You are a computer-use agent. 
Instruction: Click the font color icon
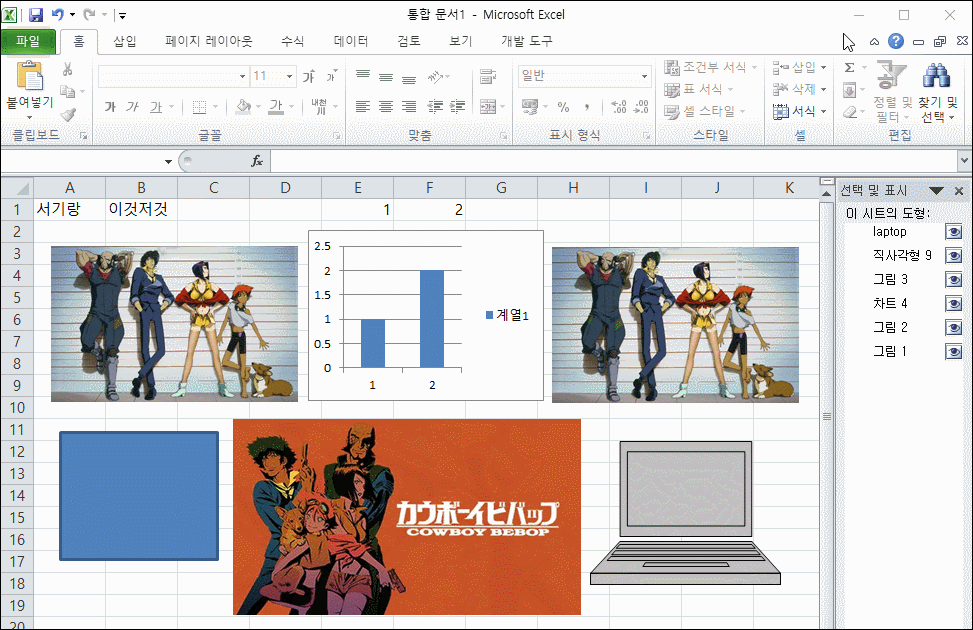click(x=276, y=107)
